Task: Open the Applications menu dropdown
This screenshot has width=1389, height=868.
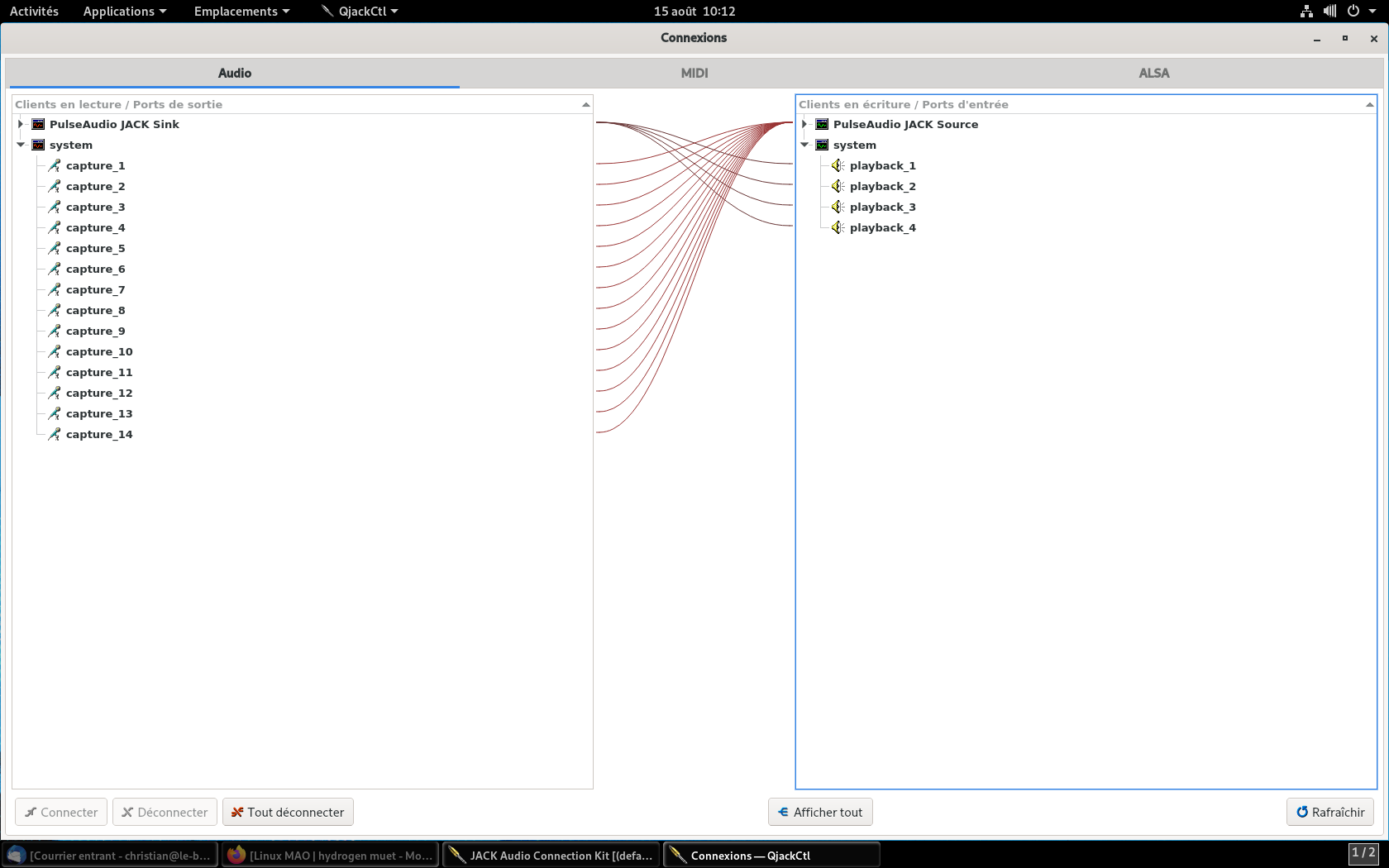Action: 125,11
